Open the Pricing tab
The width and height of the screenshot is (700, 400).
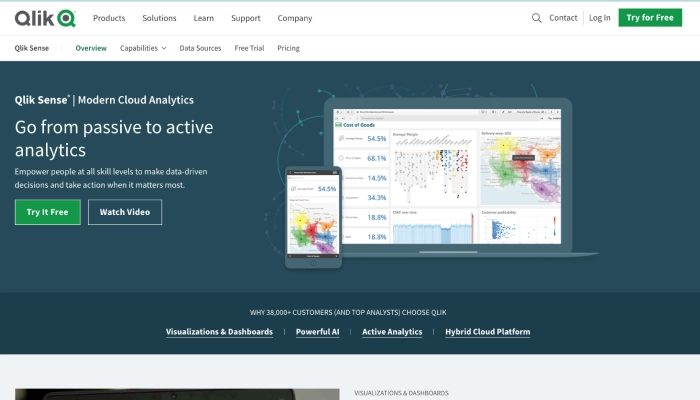(x=288, y=48)
